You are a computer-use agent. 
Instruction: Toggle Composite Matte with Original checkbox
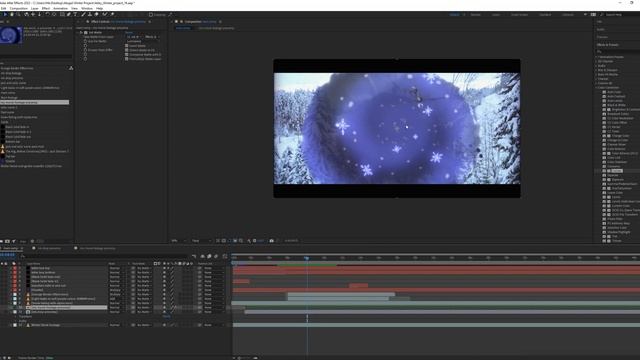pos(127,55)
